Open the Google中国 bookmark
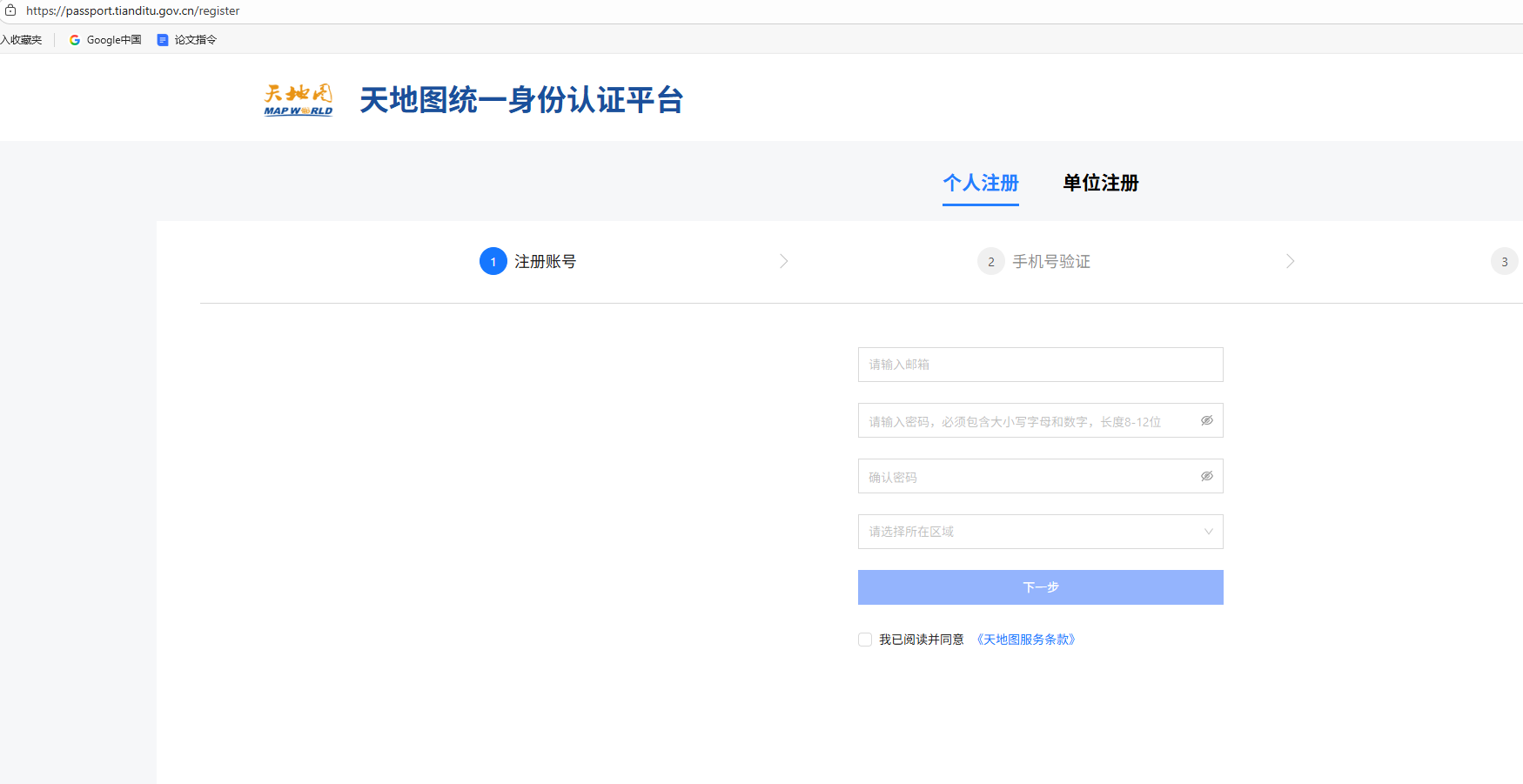 click(x=105, y=40)
